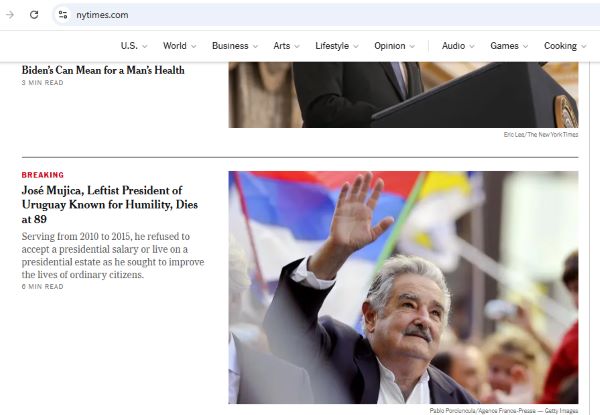The height and width of the screenshot is (415, 600).
Task: Open the José Mujica waving photo
Action: pyautogui.click(x=403, y=287)
